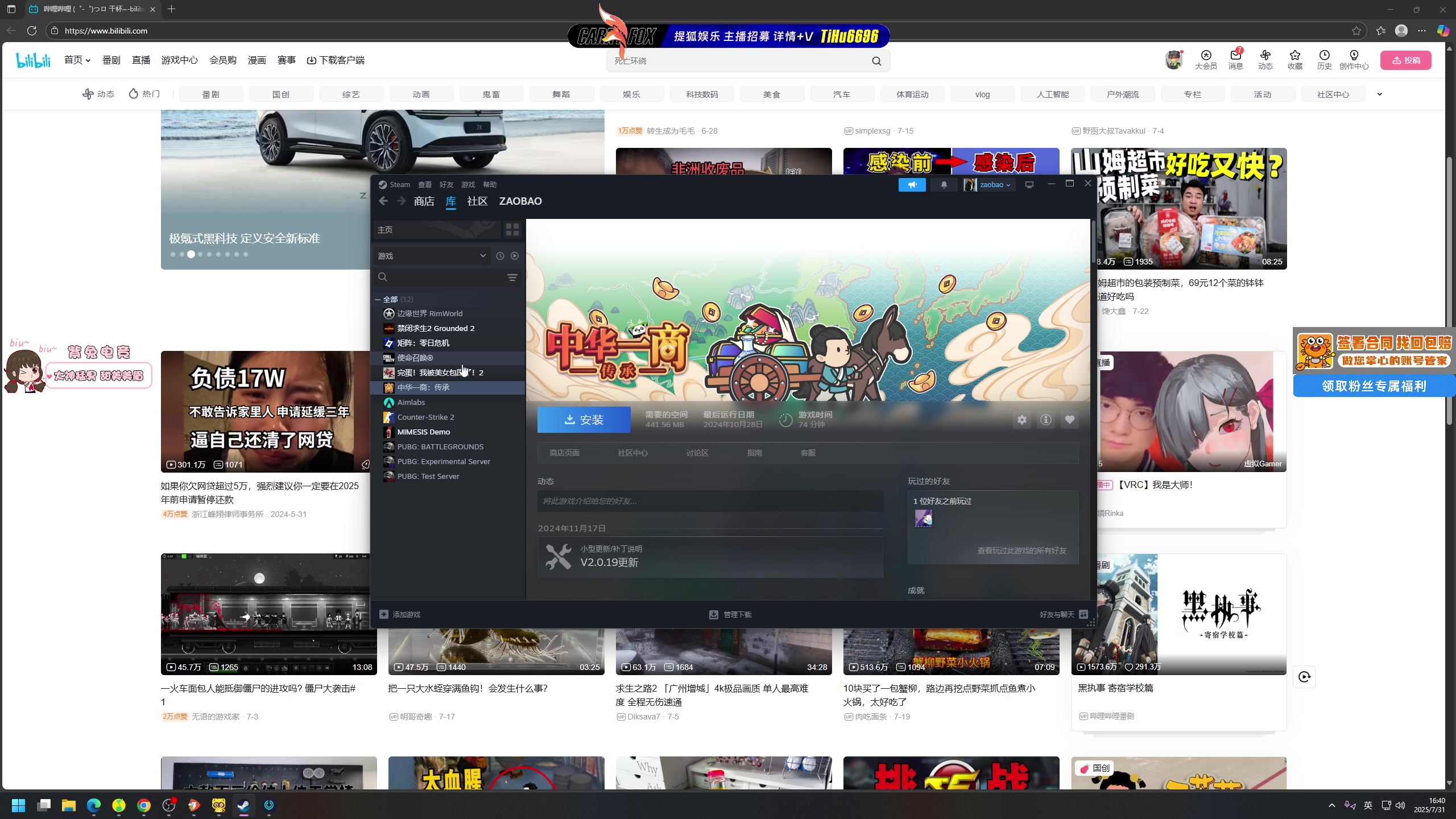1456x819 pixels.
Task: Sort library by recent clock icon
Action: (x=500, y=256)
